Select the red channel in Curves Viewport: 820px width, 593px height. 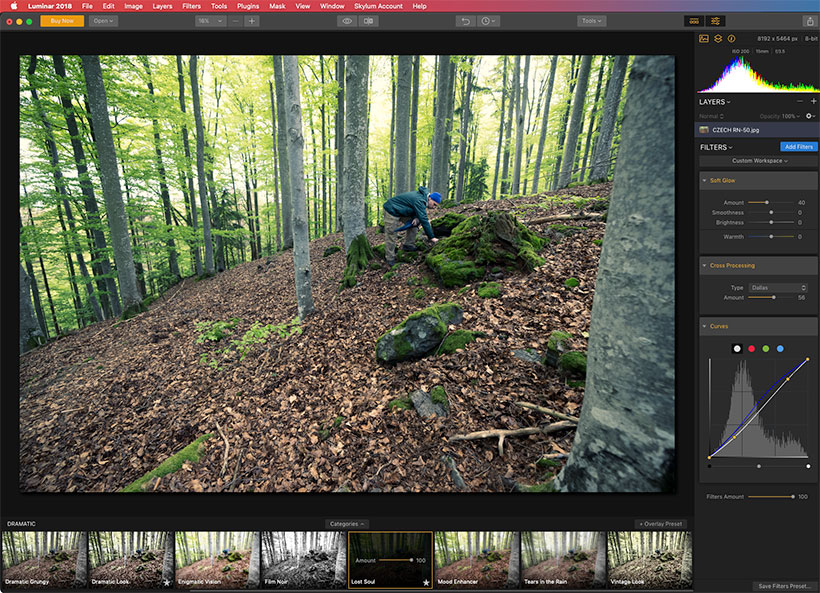(751, 349)
